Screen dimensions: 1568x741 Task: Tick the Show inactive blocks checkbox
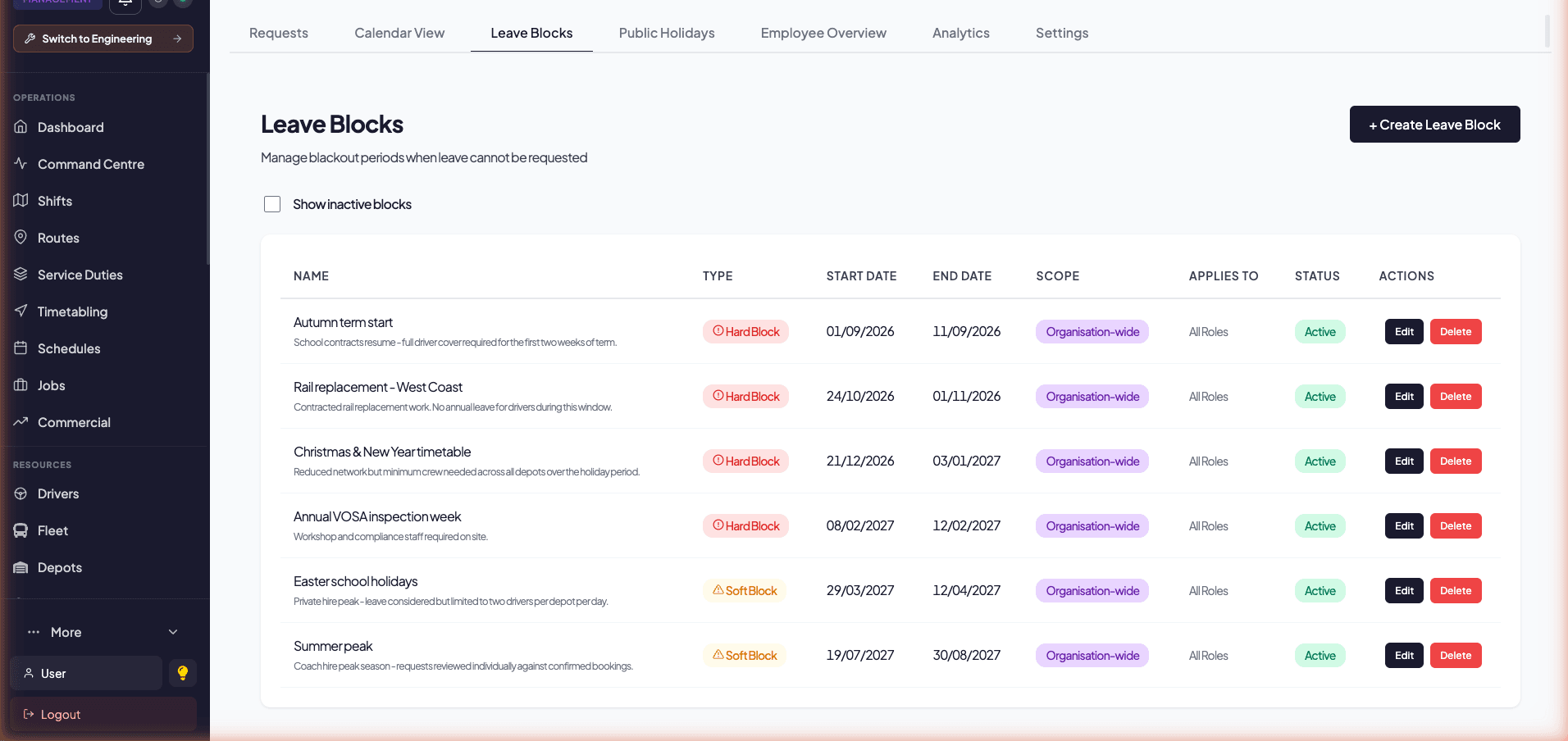coord(272,204)
